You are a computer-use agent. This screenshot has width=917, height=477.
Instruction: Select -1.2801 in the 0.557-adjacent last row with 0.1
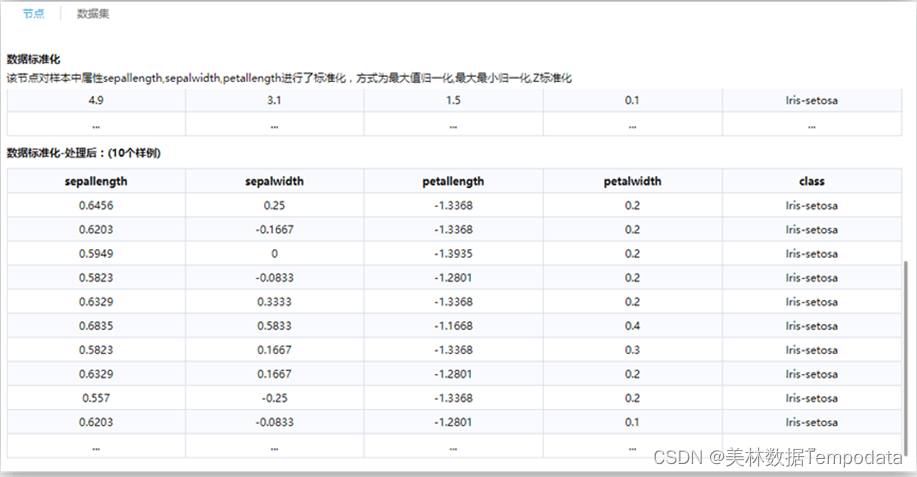point(453,422)
